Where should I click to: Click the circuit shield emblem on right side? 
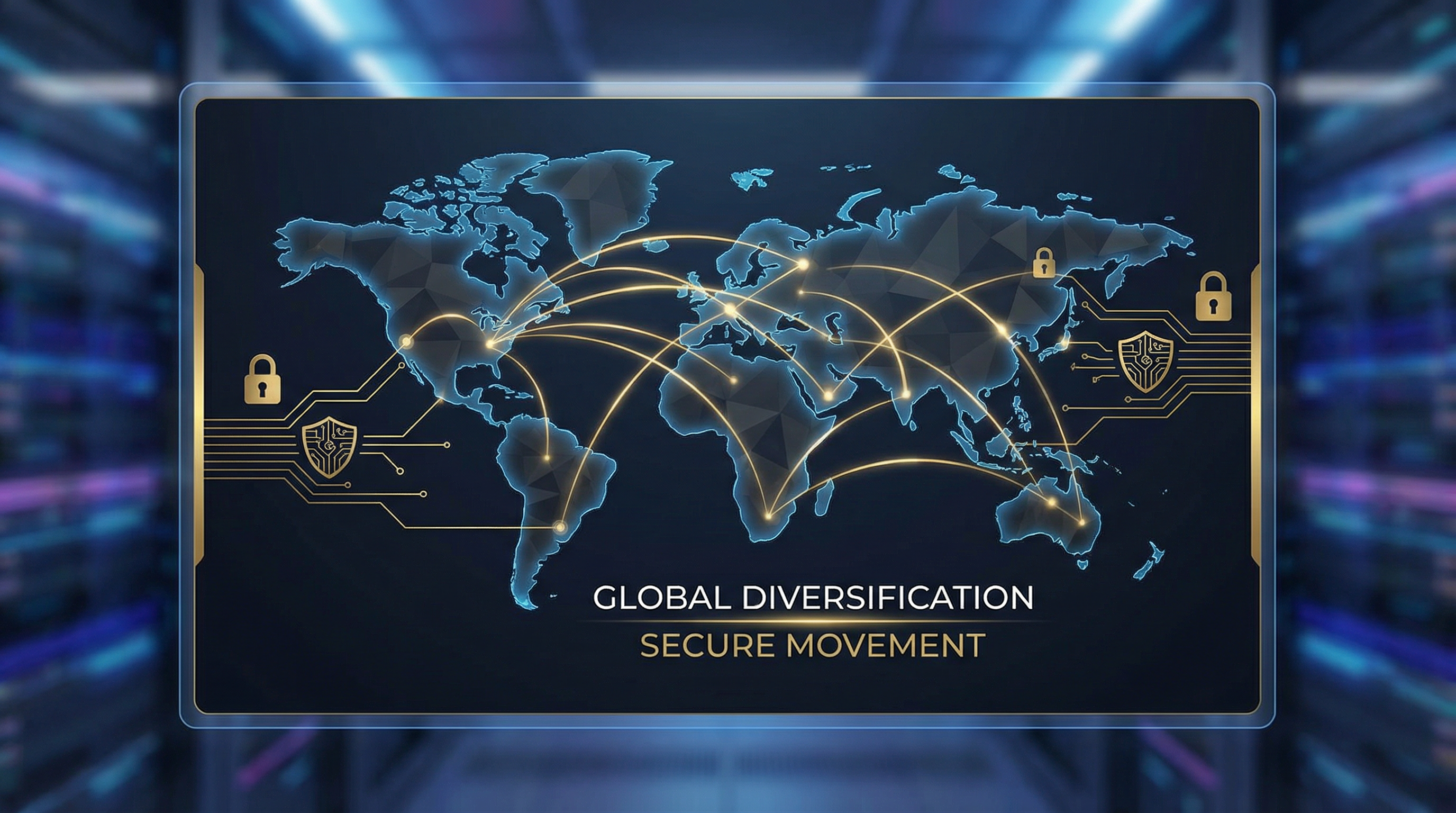1145,362
